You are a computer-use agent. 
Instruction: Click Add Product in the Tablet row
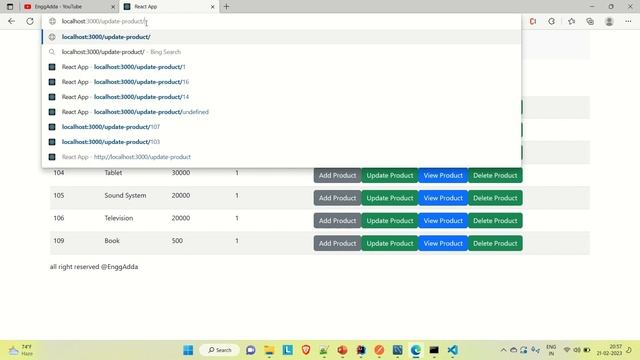[x=337, y=176]
